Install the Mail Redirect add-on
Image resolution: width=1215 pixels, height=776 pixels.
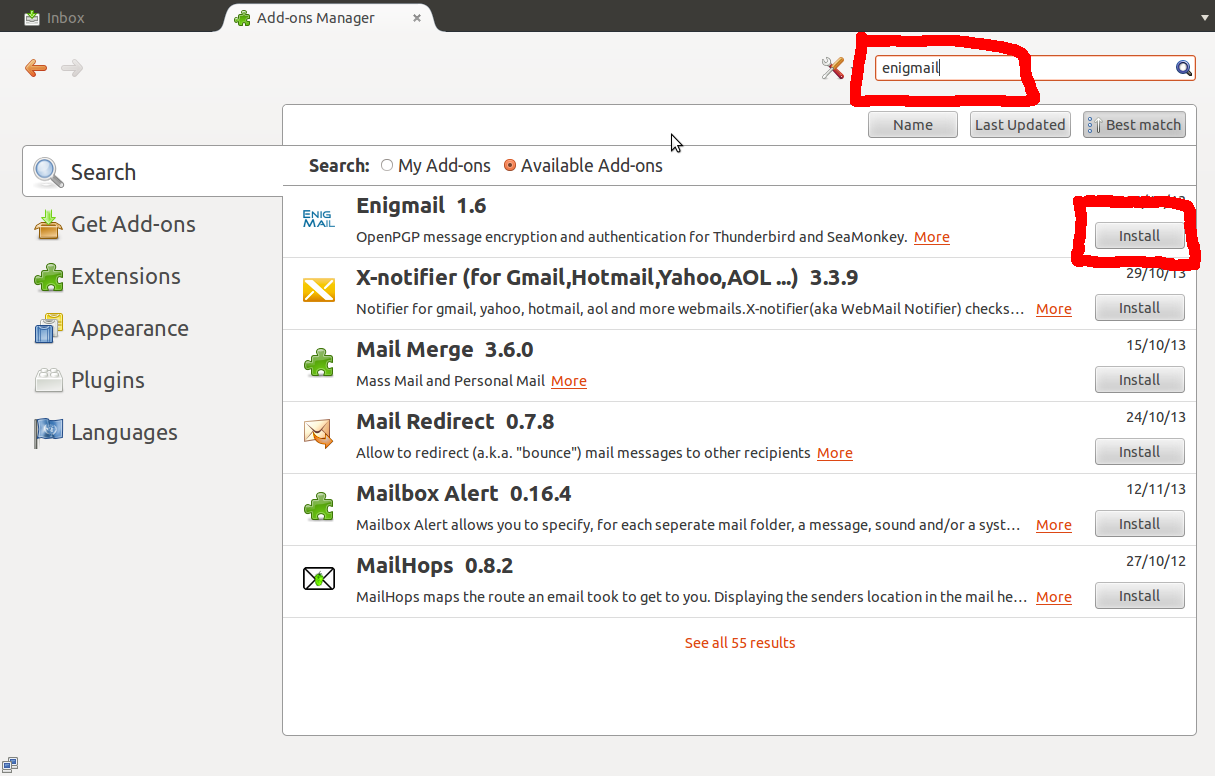1139,452
